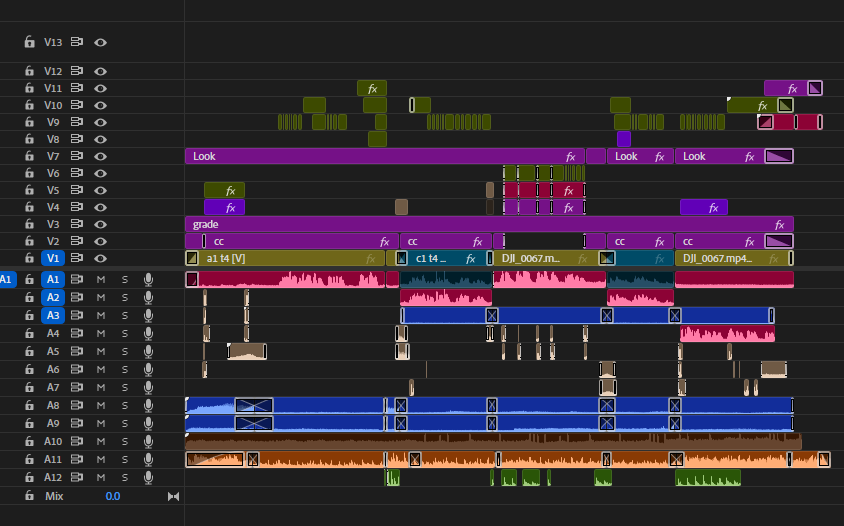The image size is (844, 526).
Task: Mute audio track A8
Action: point(101,405)
